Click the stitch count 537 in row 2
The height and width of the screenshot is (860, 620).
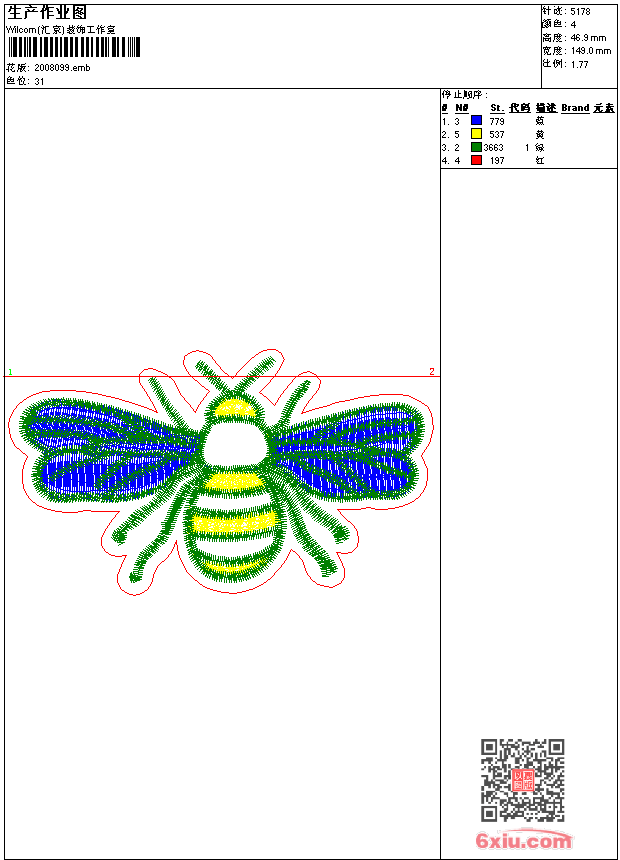coord(497,134)
